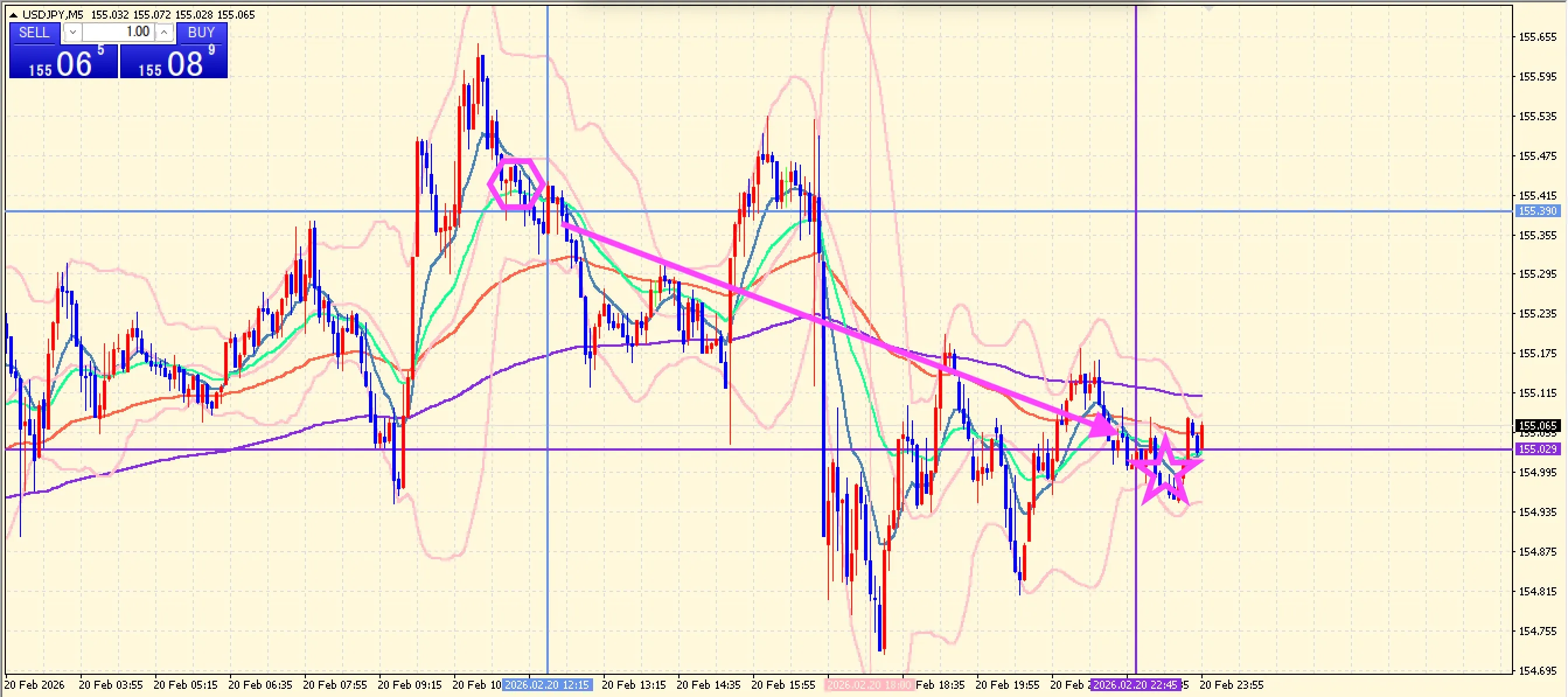Click the 155.390 price label on scale
The image size is (1568, 697).
point(1537,211)
